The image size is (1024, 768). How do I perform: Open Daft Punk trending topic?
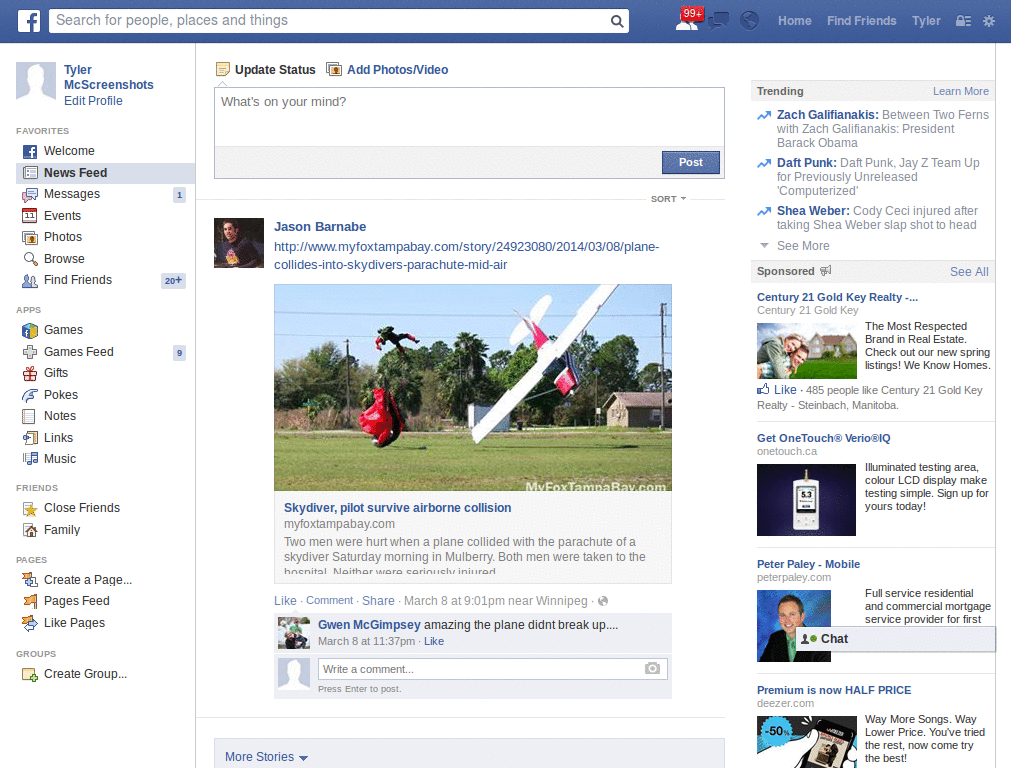807,163
